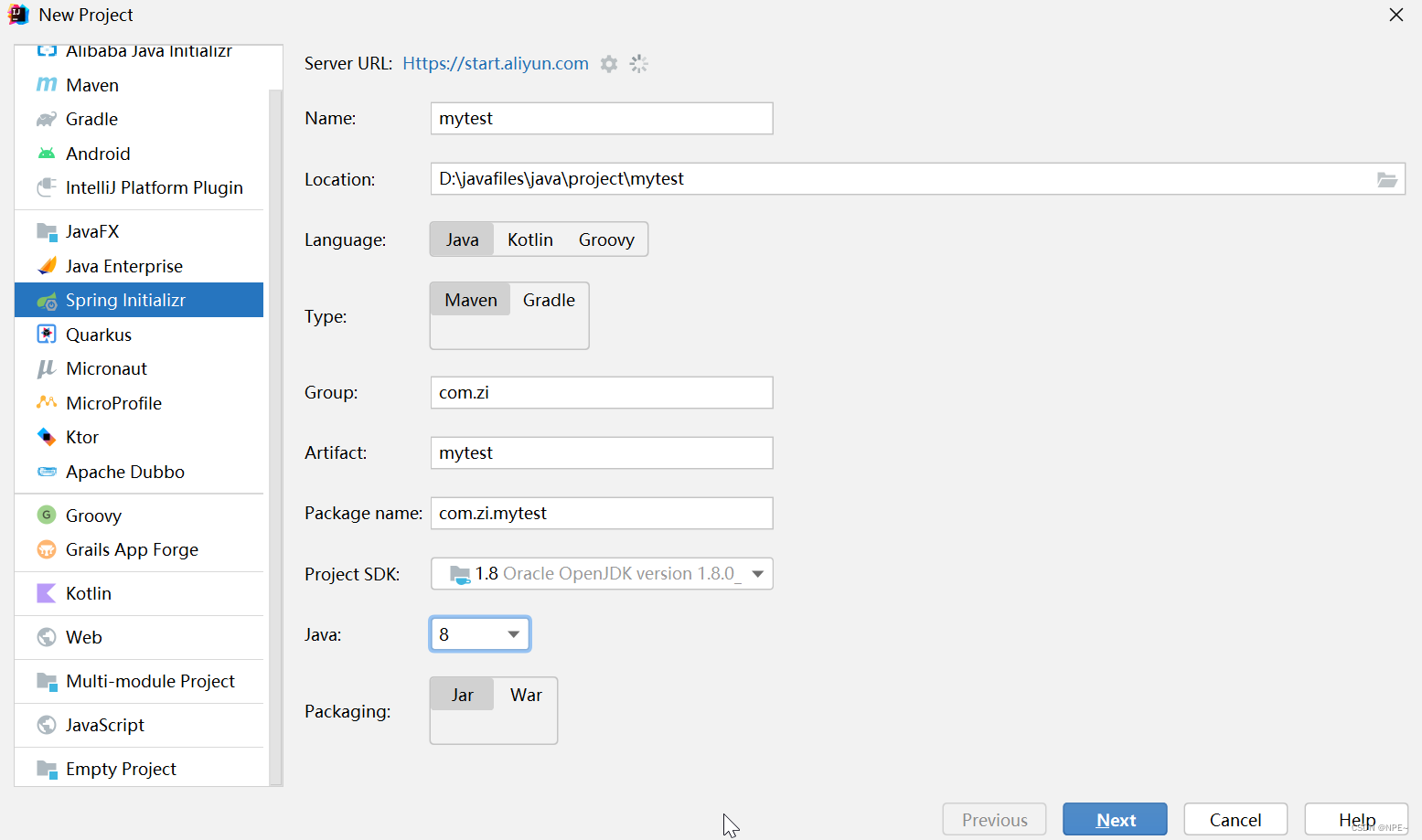Click the Web globe icon
Viewport: 1422px width, 840px height.
pos(47,637)
